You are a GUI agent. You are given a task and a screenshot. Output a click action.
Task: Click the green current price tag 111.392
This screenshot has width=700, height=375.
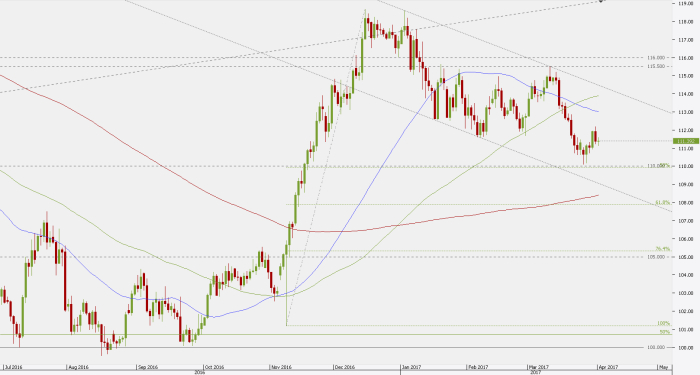(686, 141)
